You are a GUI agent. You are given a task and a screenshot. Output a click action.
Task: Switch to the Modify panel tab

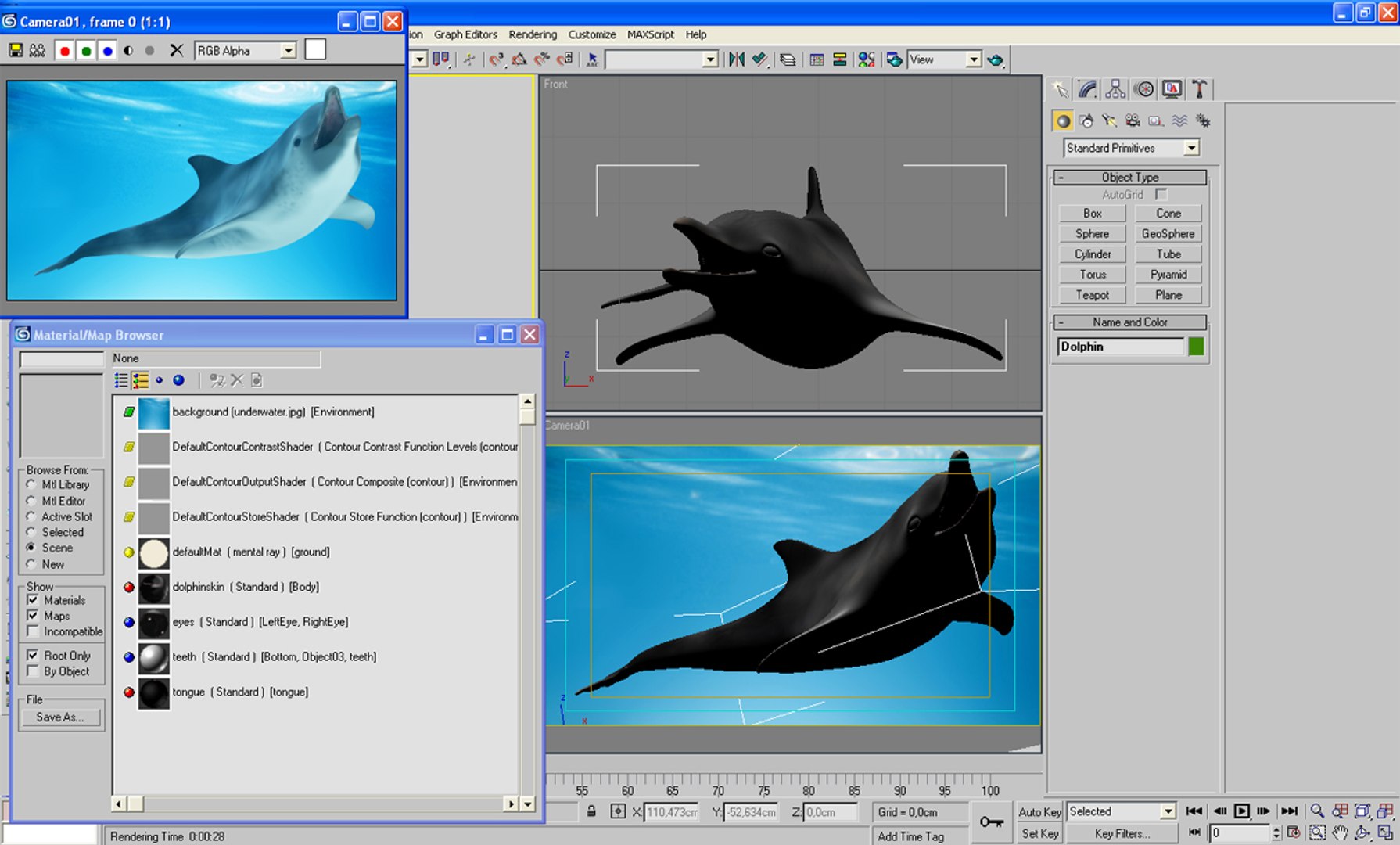pos(1087,89)
